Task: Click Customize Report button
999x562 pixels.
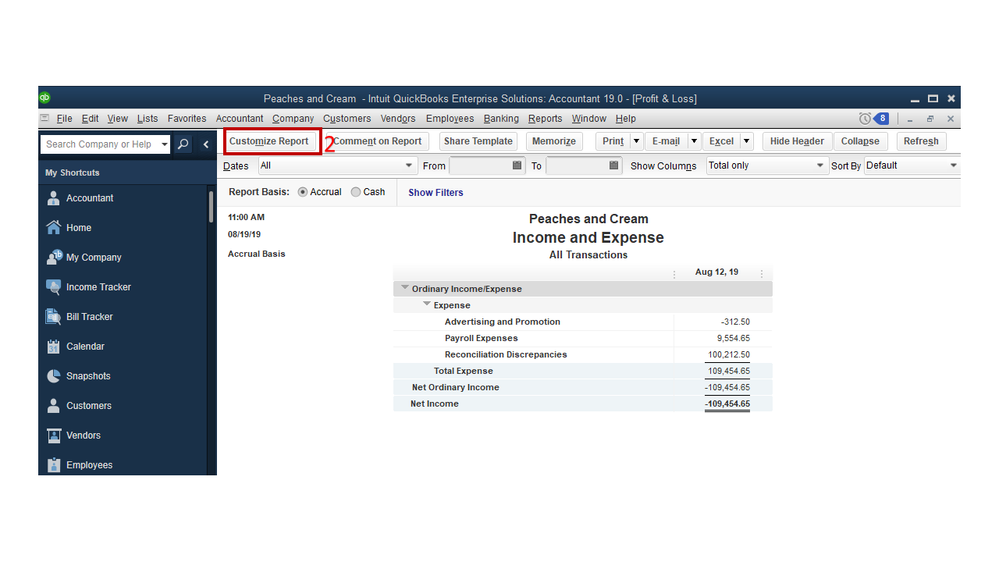Action: click(269, 141)
